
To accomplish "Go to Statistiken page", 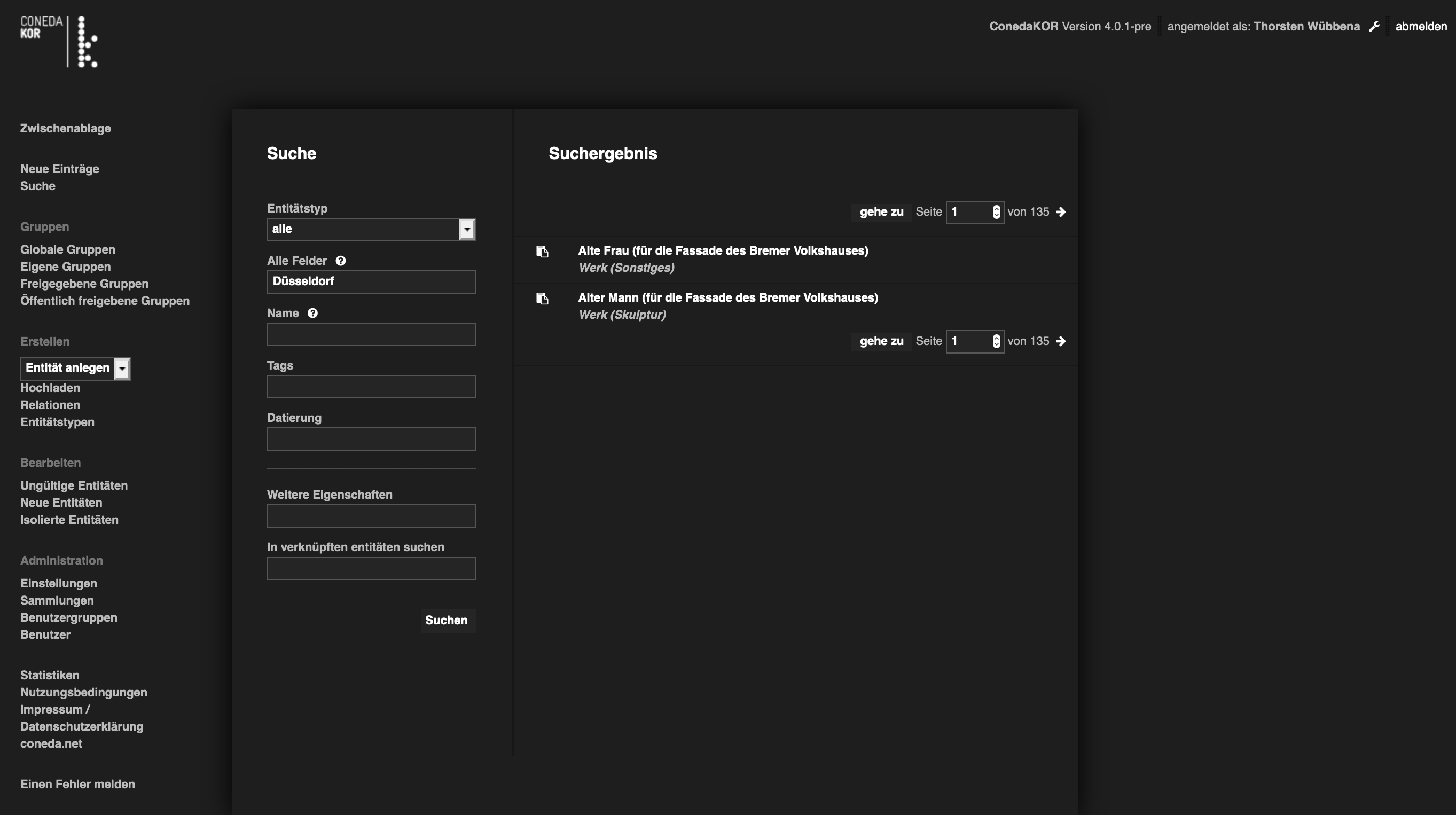I will pos(49,675).
